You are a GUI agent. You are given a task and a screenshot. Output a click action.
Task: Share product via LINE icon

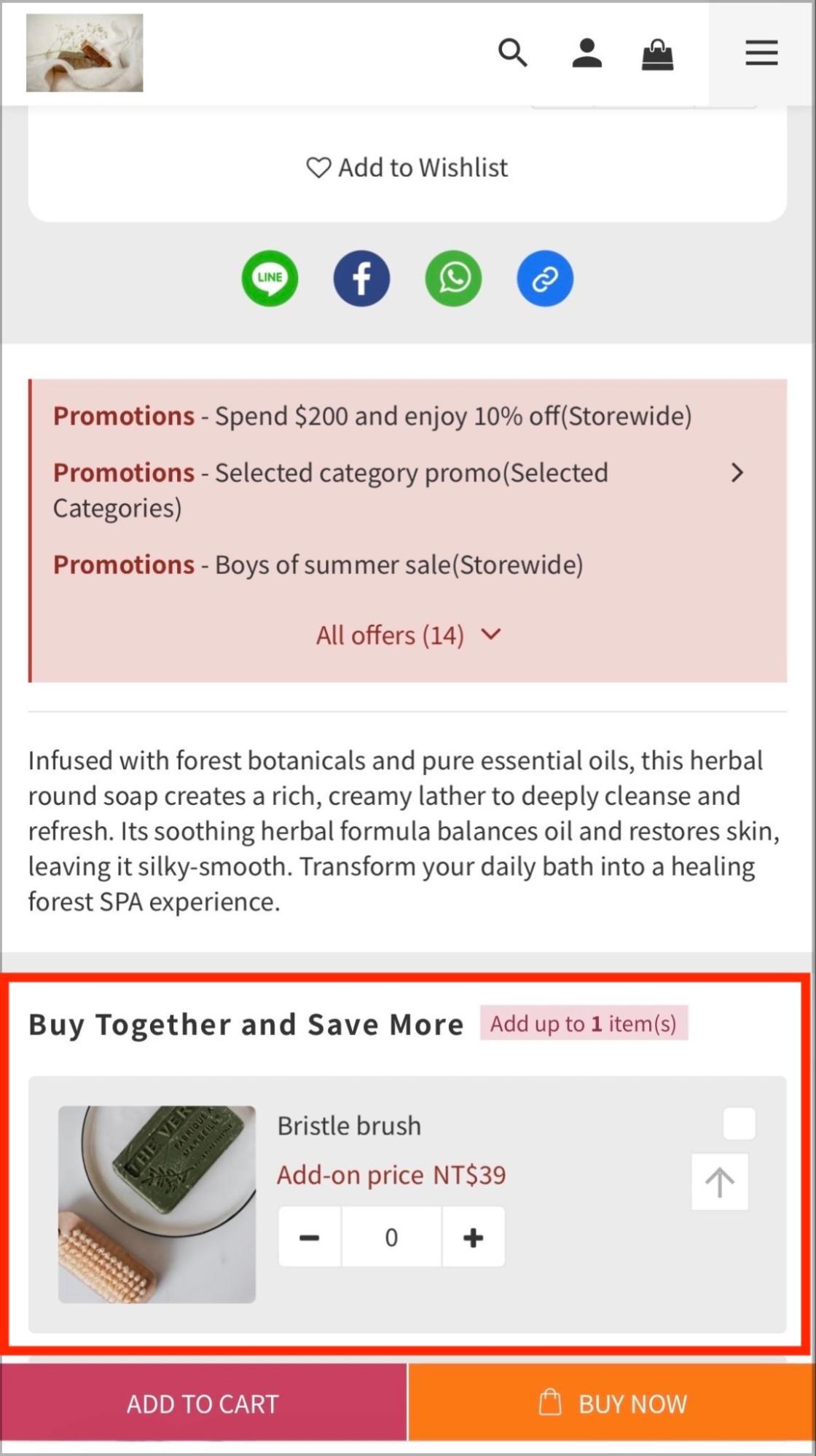270,278
